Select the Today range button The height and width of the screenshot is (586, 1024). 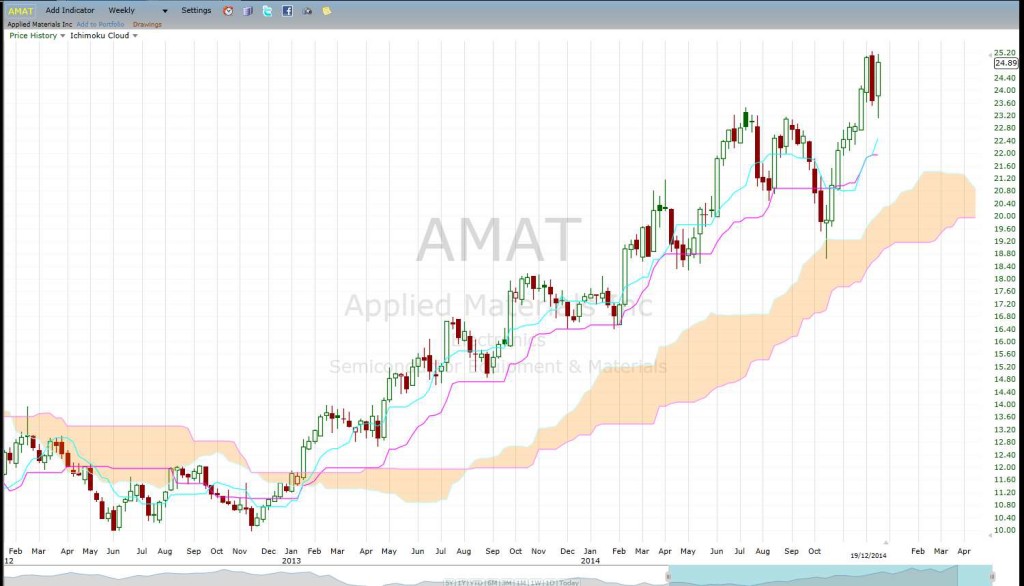point(569,582)
